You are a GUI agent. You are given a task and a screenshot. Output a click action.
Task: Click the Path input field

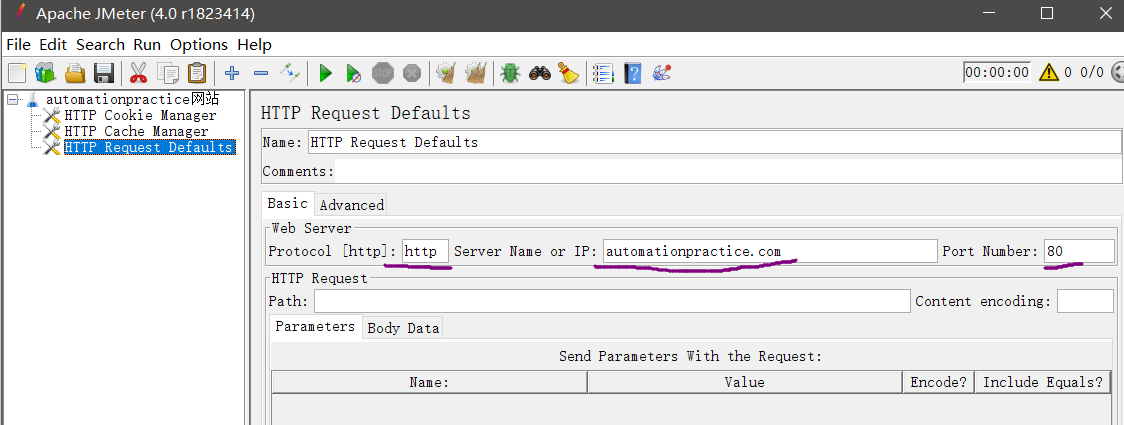(x=612, y=301)
